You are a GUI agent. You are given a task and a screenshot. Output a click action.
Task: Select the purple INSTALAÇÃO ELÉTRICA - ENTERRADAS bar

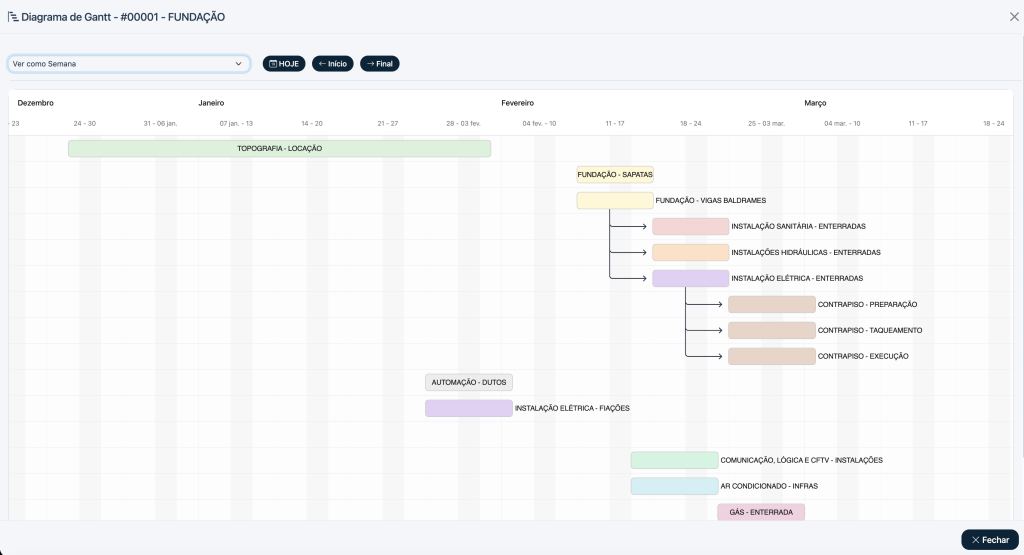[x=691, y=278]
